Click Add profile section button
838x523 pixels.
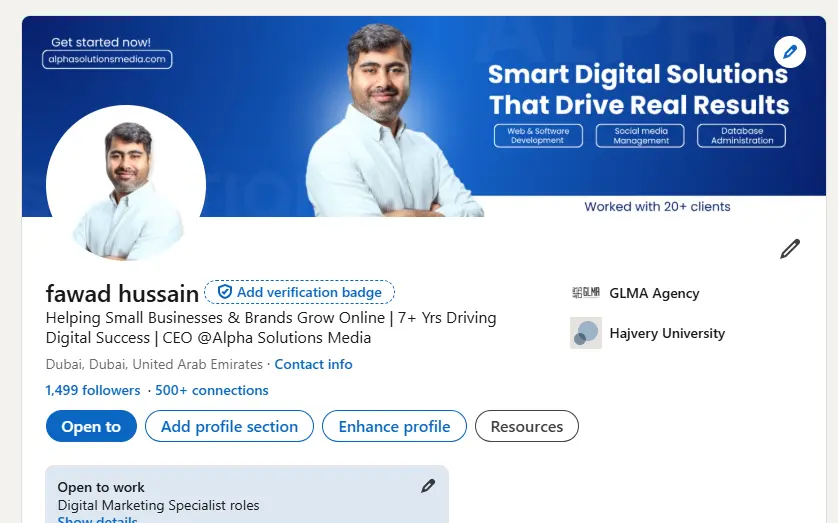[229, 426]
